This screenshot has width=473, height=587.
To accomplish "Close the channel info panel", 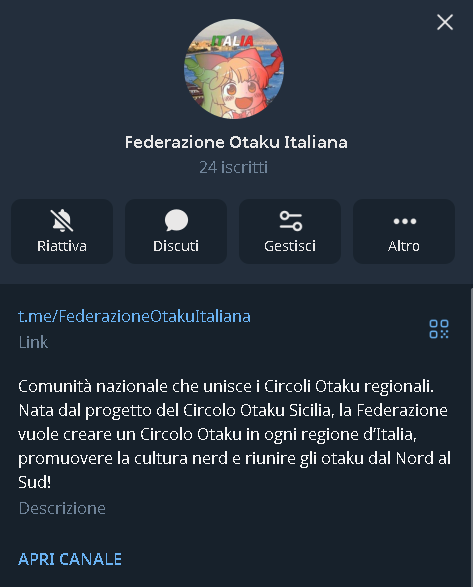I will pos(445,22).
